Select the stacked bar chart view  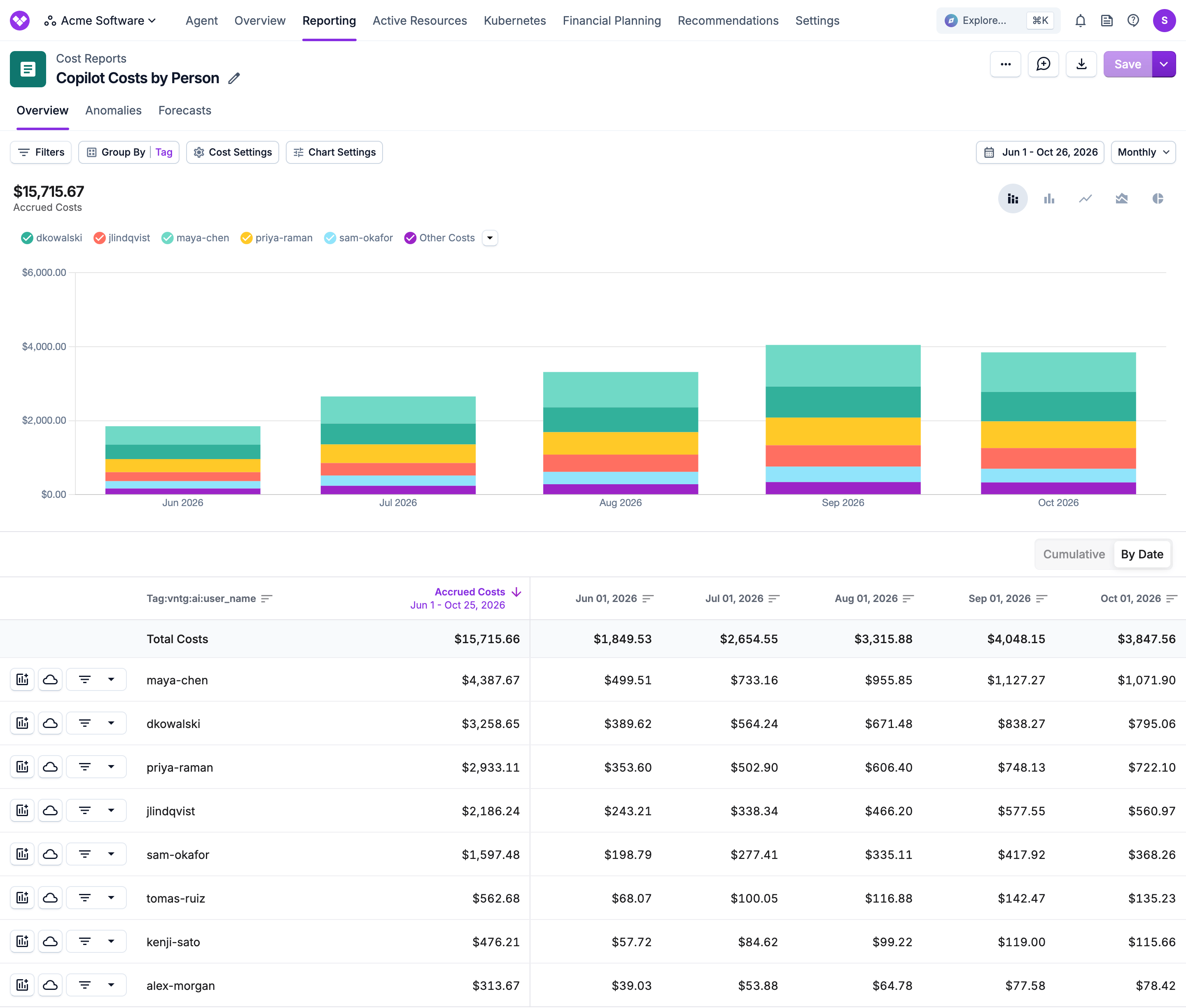[x=1012, y=198]
